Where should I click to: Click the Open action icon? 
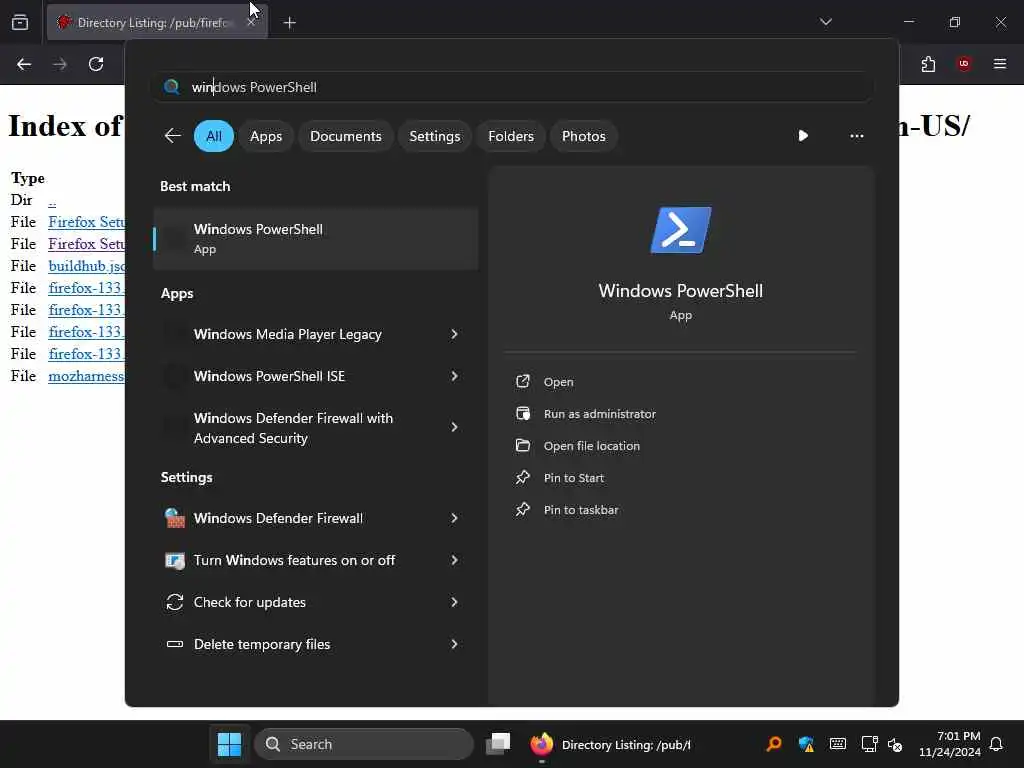click(x=522, y=381)
